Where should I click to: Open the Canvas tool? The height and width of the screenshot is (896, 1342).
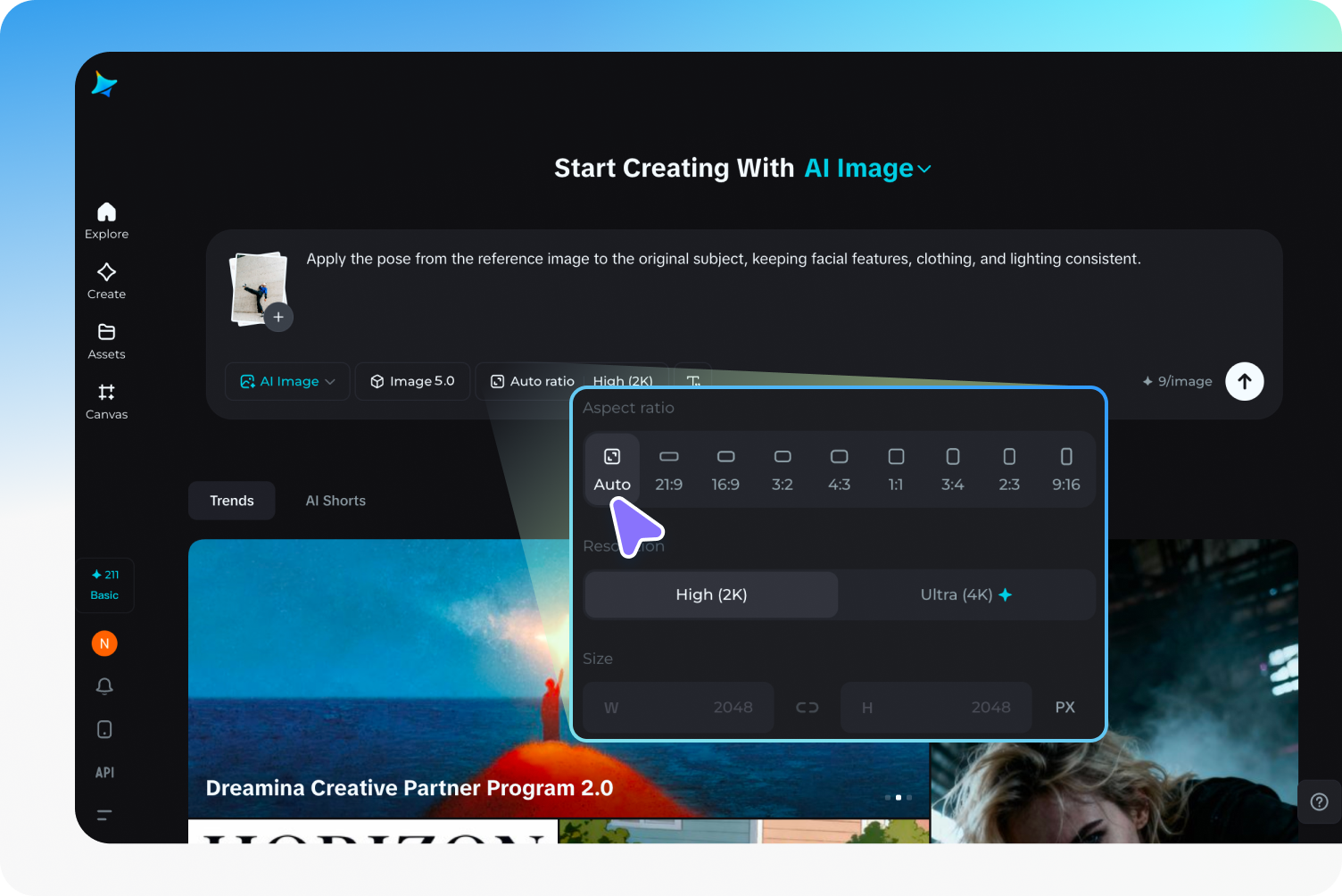(x=106, y=400)
